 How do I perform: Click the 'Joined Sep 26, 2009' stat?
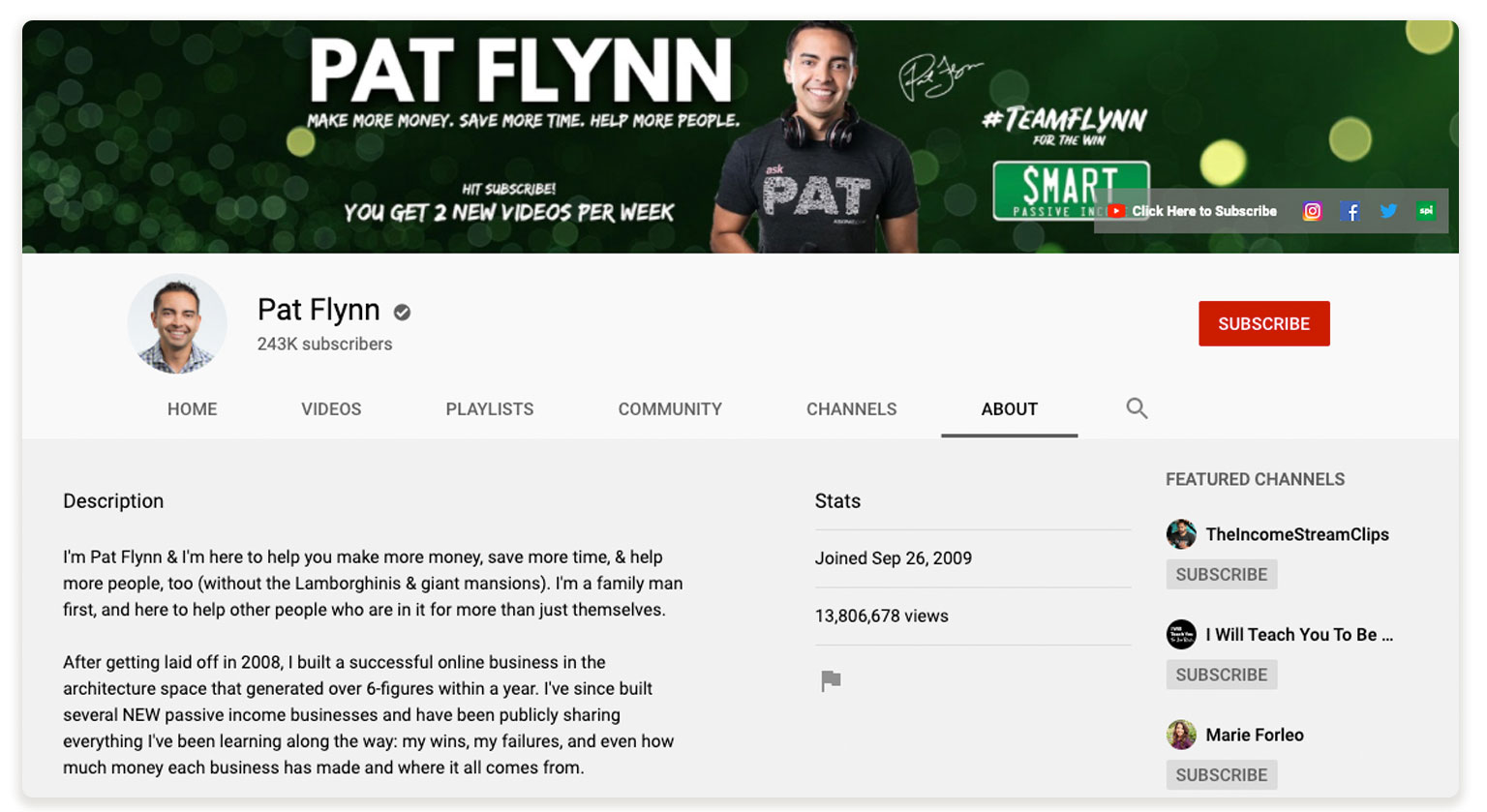tap(894, 558)
